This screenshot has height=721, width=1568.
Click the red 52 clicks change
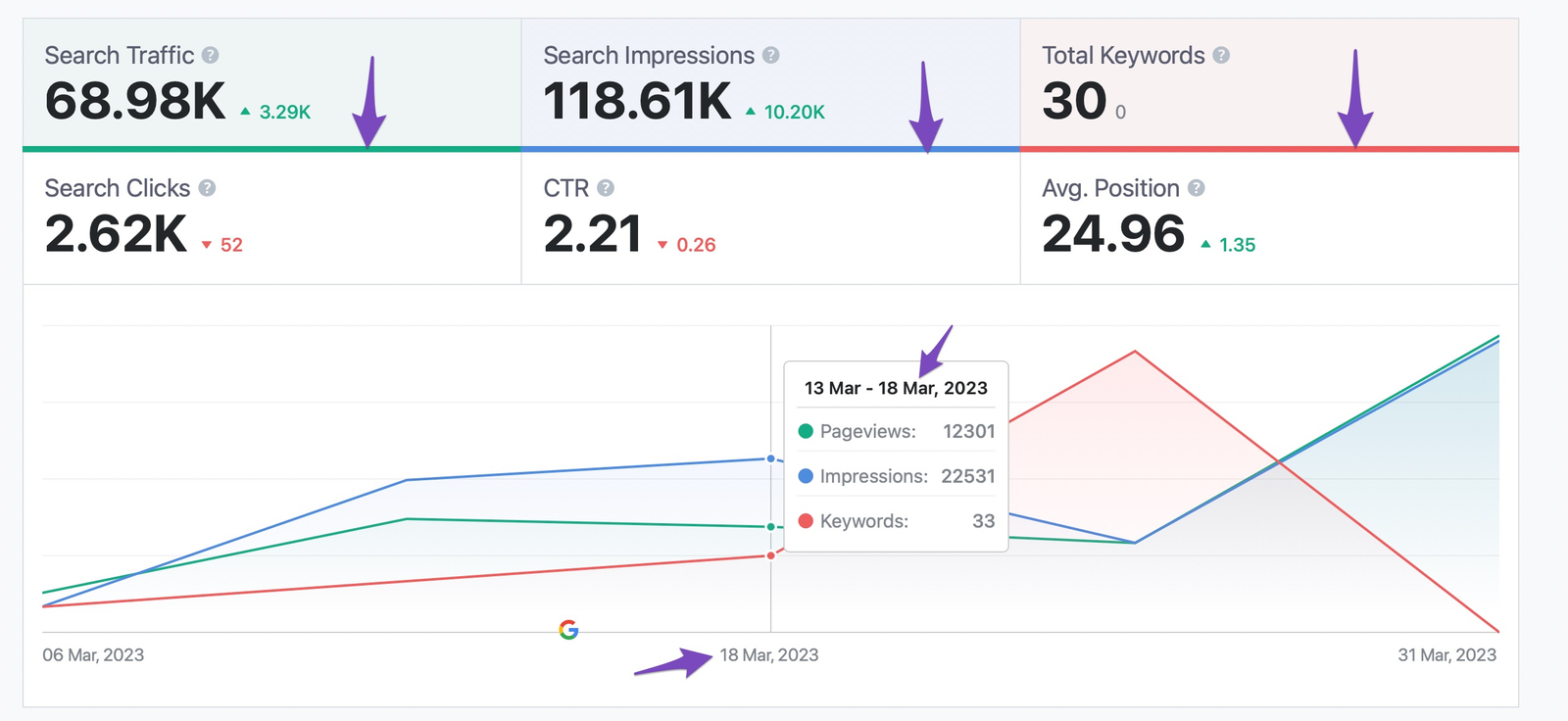coord(222,245)
